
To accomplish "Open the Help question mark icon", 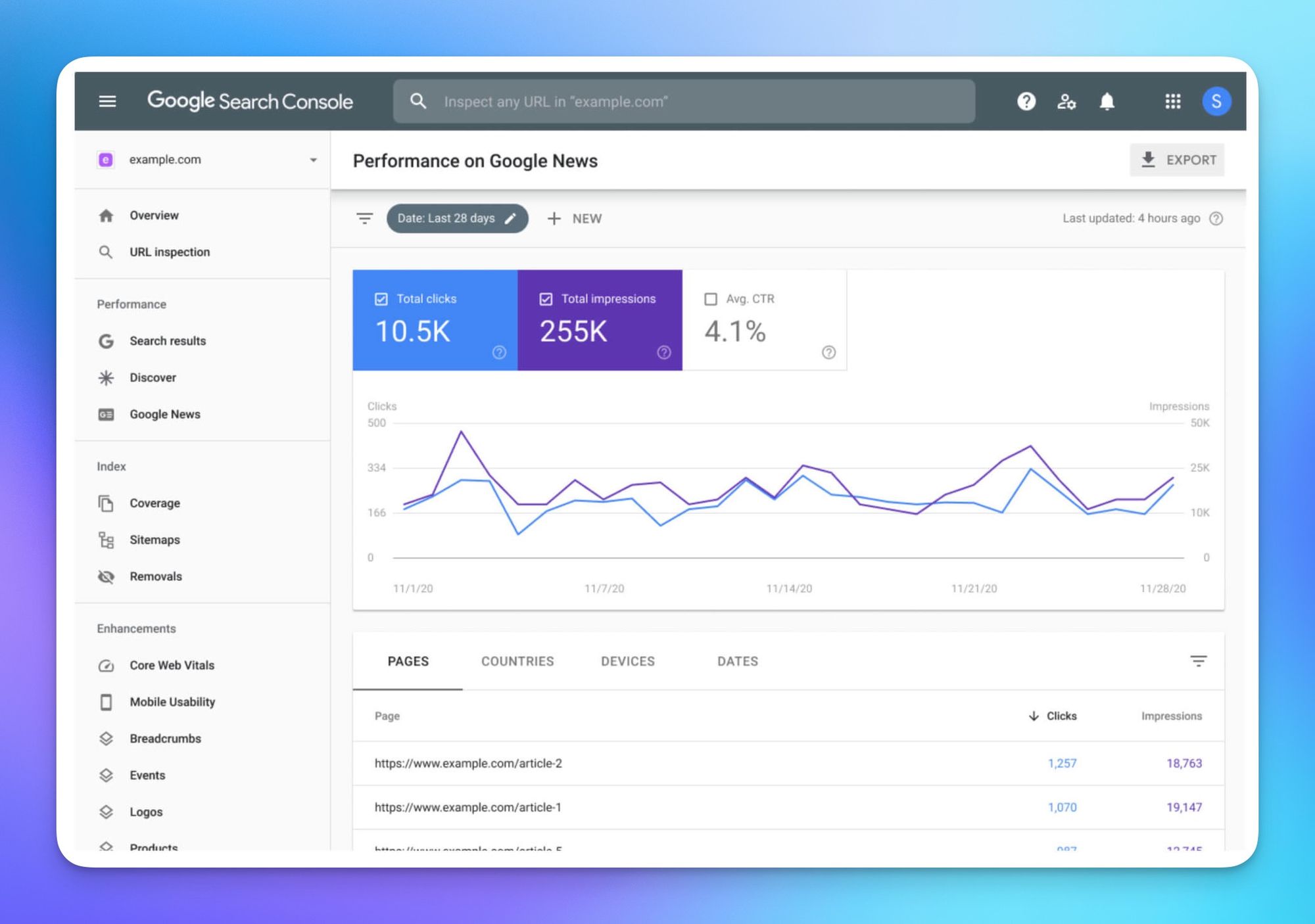I will pos(1026,101).
